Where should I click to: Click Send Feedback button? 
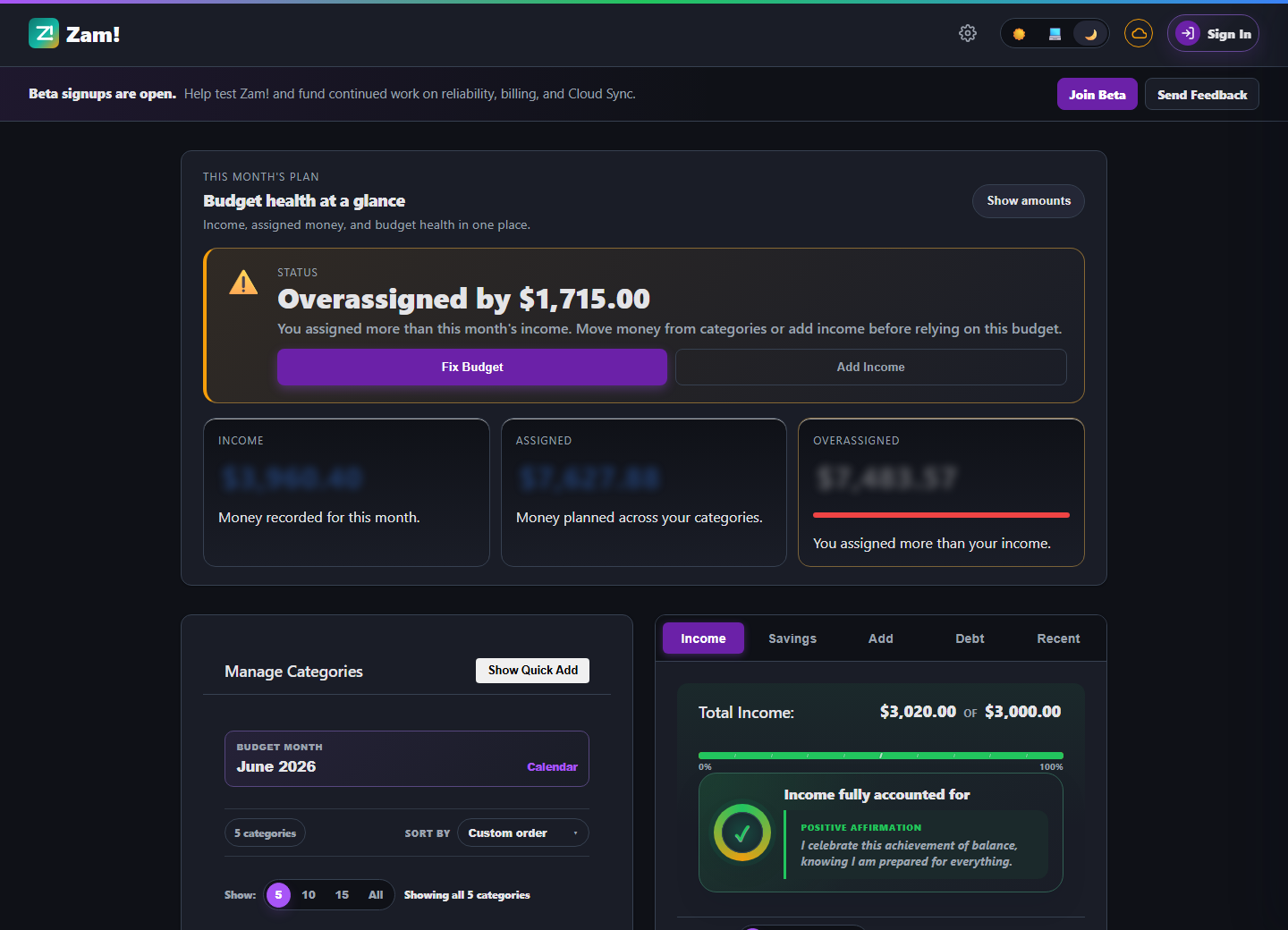click(1202, 94)
